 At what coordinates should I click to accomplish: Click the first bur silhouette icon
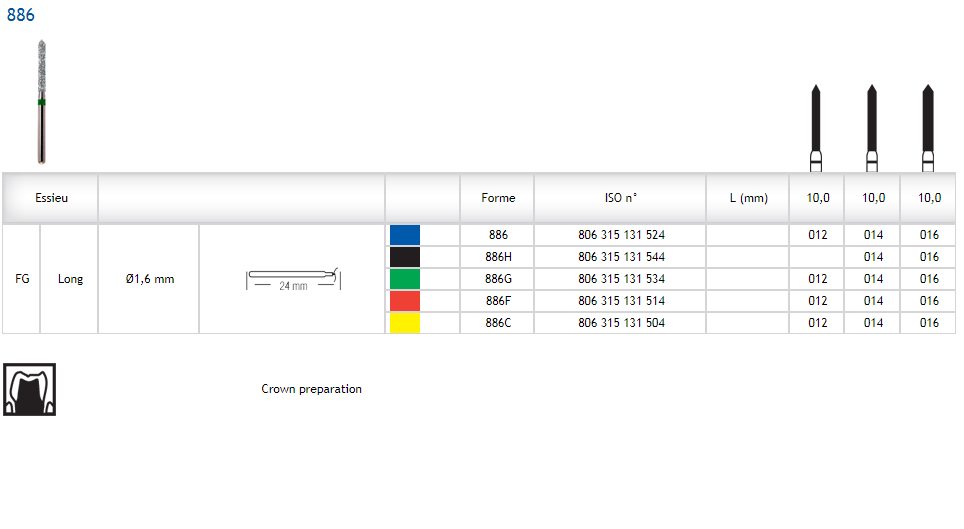817,128
